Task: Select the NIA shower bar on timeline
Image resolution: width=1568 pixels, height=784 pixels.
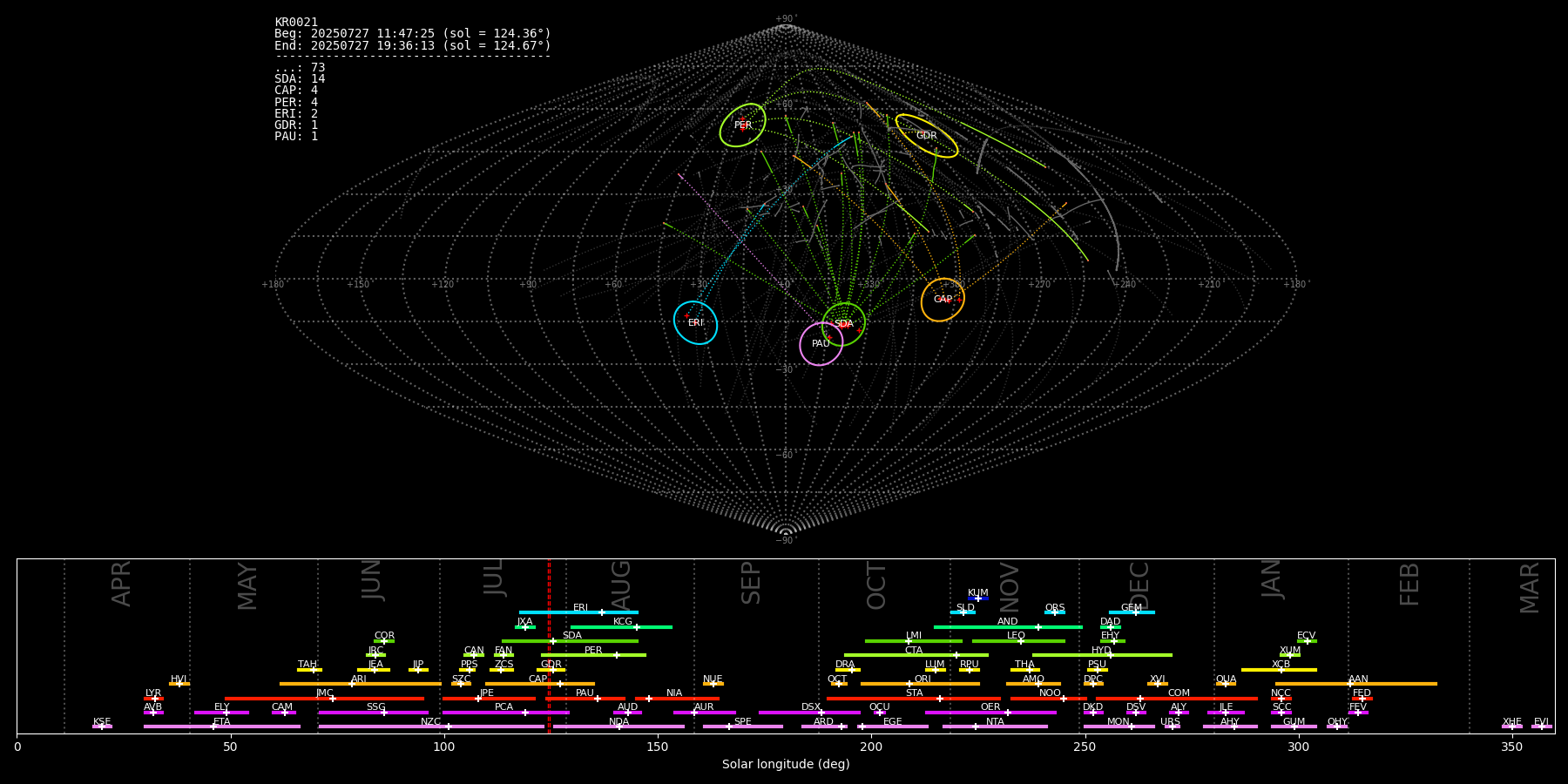Action: [x=677, y=699]
